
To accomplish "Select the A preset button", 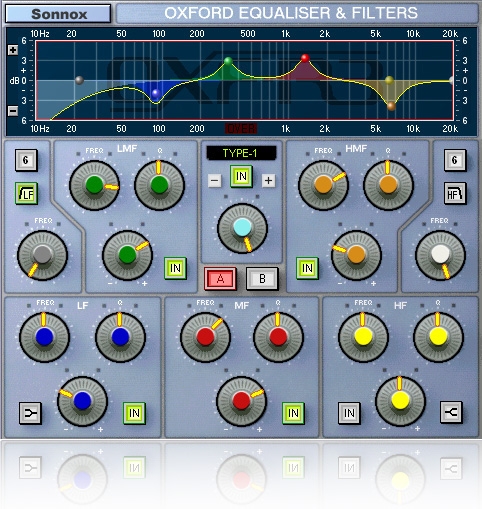I will pos(220,279).
